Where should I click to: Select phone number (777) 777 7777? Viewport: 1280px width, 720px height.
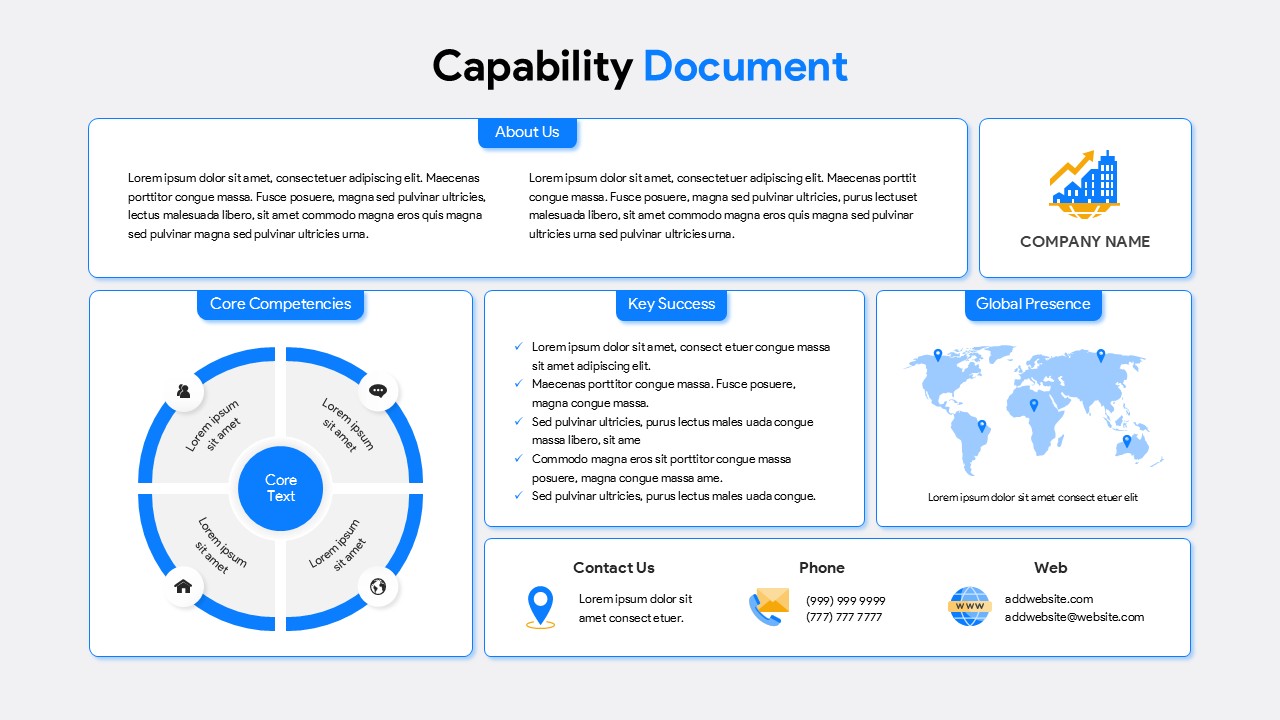pyautogui.click(x=844, y=618)
